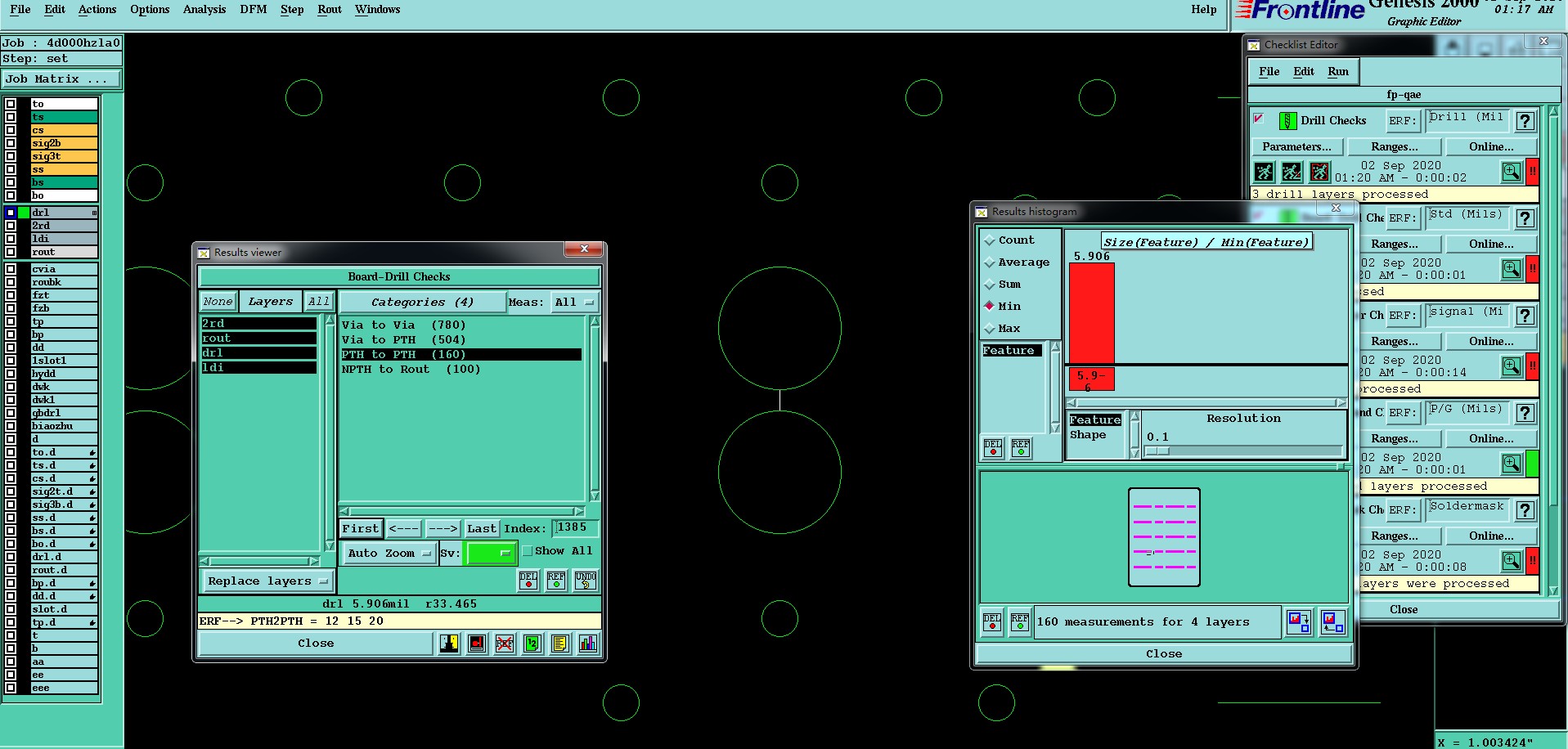Viewport: 1568px width, 749px height.
Task: Select 'Via to Via (780)' category row
Action: click(x=461, y=325)
